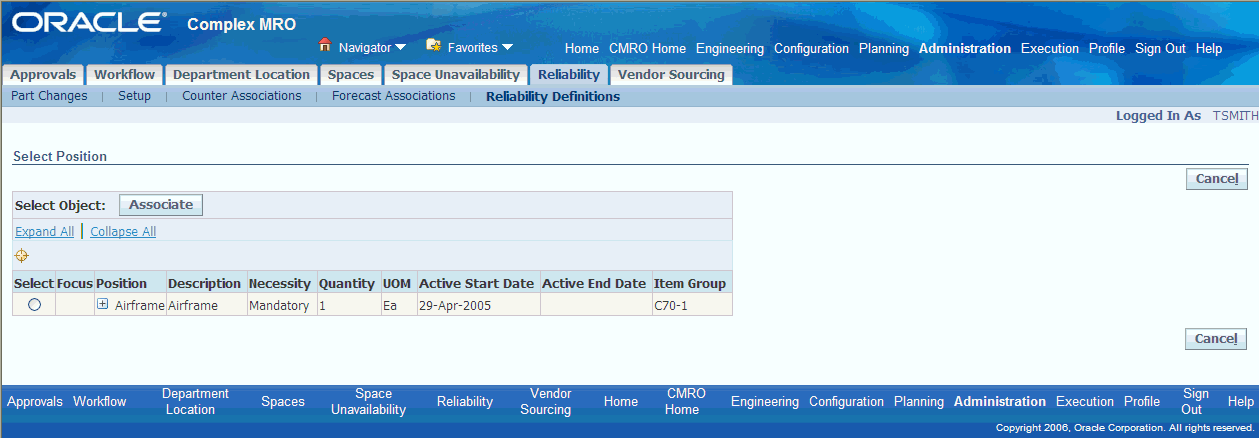1259x438 pixels.
Task: Click Department Location in footer navigation
Action: point(195,401)
